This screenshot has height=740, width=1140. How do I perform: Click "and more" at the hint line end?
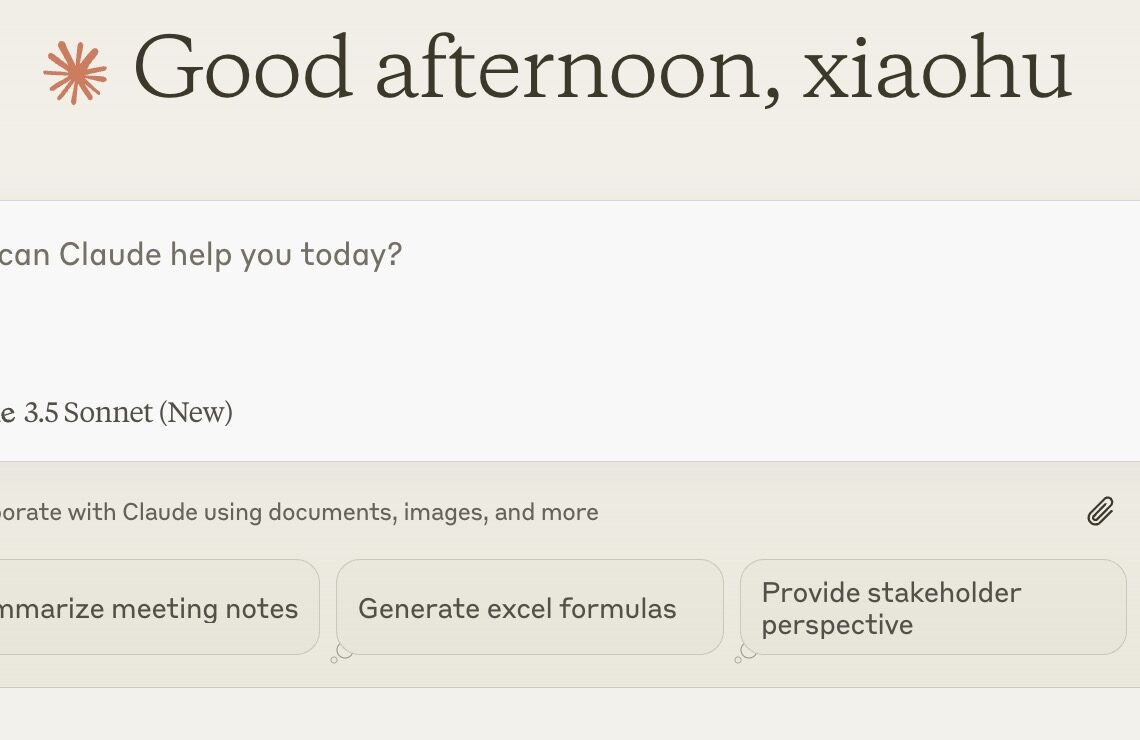(546, 513)
